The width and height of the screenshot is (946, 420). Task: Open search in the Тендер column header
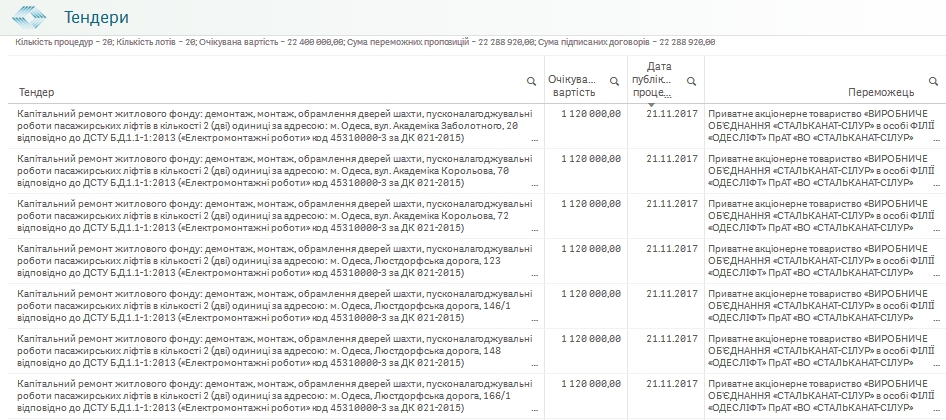click(x=532, y=81)
